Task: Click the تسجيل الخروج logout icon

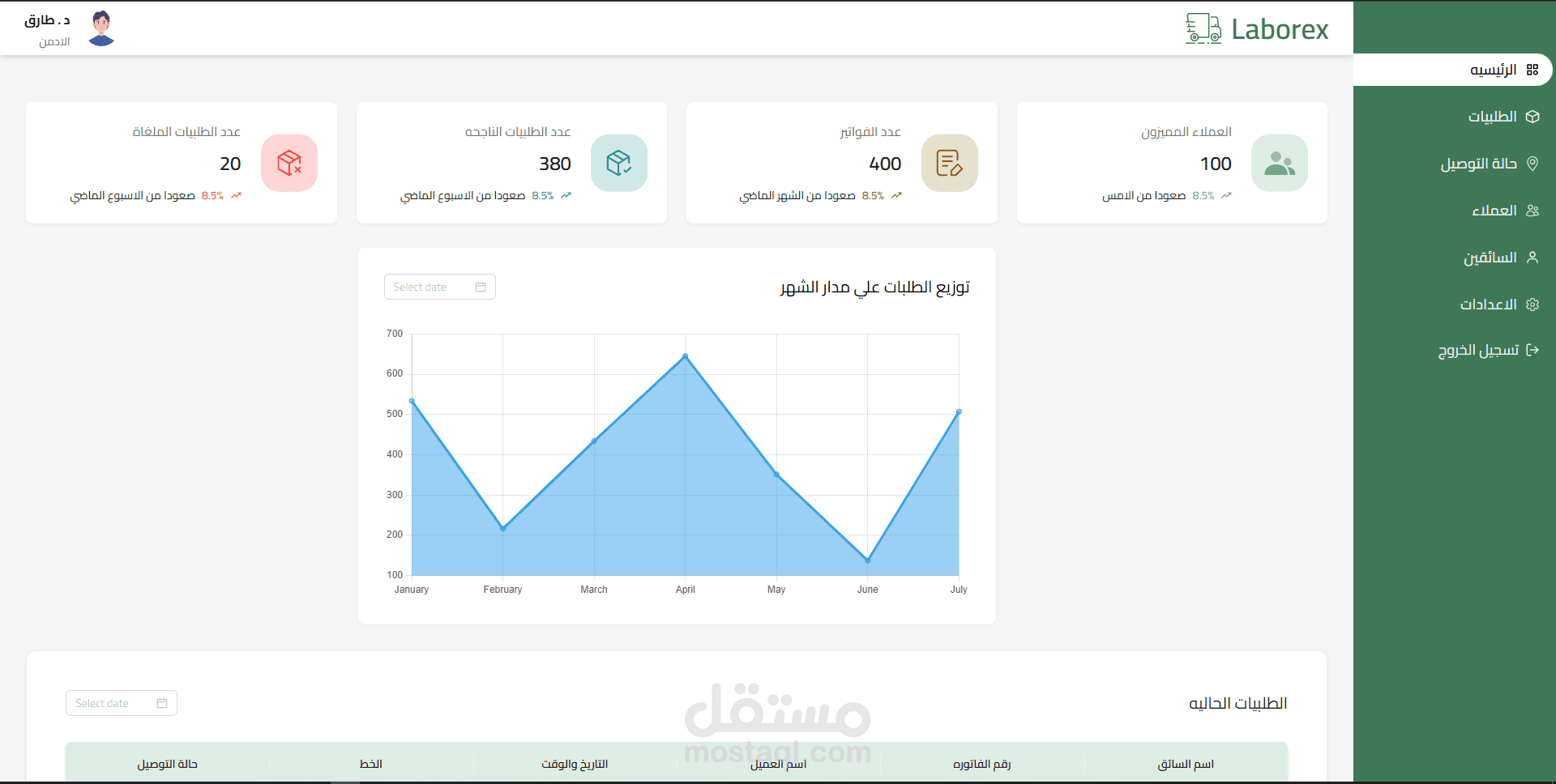Action: (x=1533, y=349)
